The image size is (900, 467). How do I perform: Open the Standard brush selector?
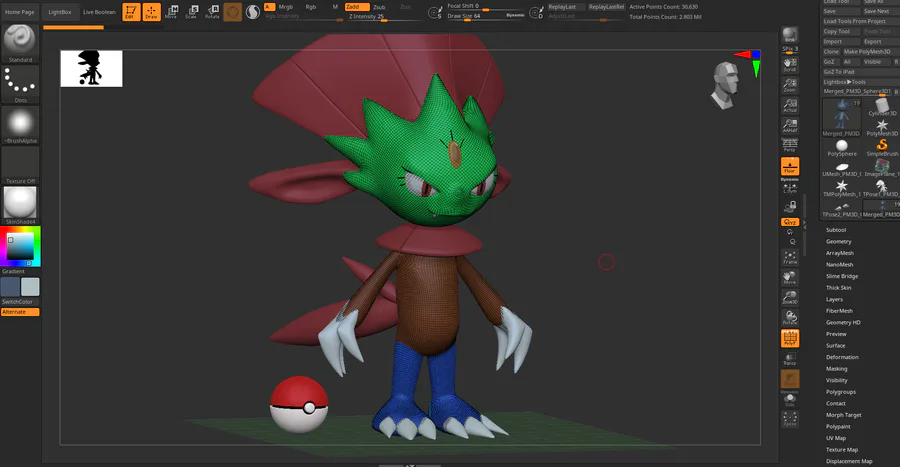[x=20, y=44]
